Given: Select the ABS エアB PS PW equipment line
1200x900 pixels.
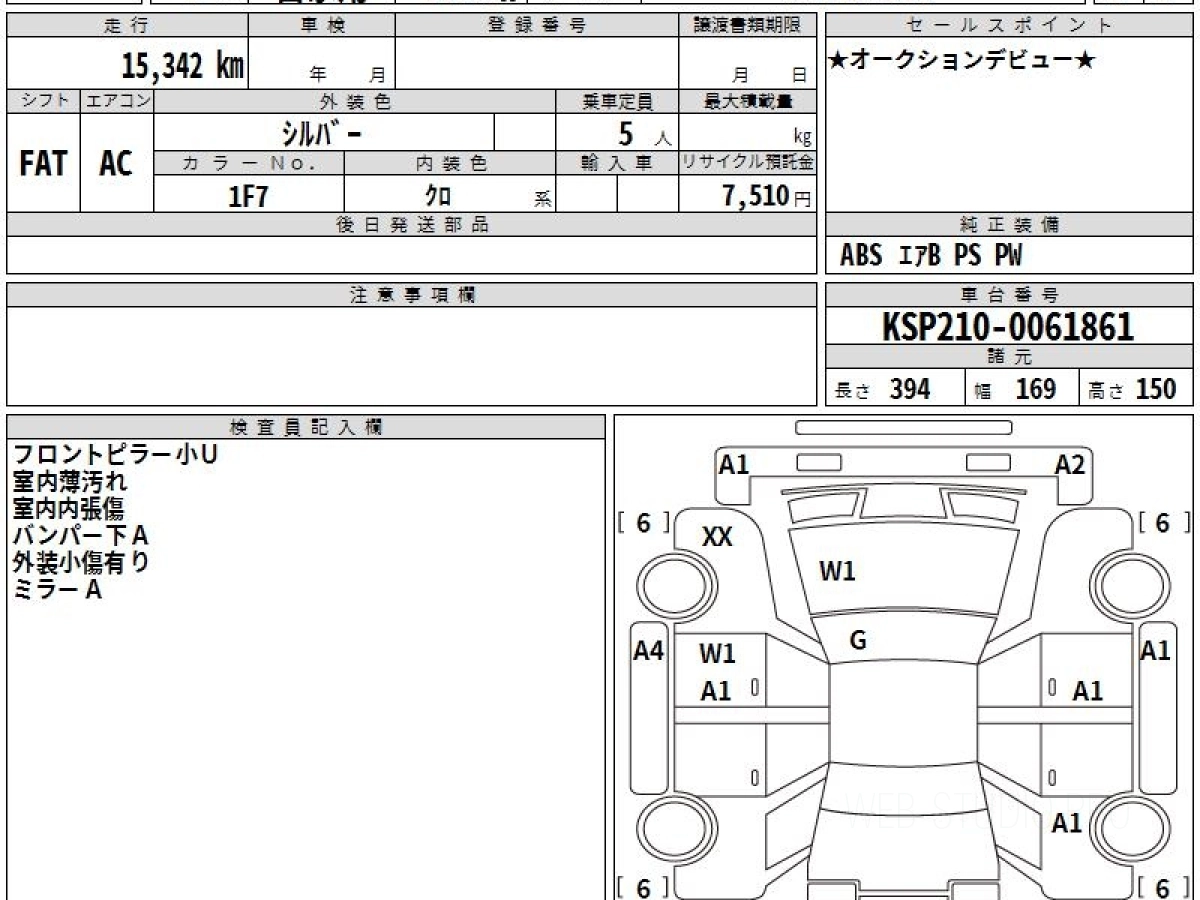Looking at the screenshot, I should pyautogui.click(x=931, y=256).
